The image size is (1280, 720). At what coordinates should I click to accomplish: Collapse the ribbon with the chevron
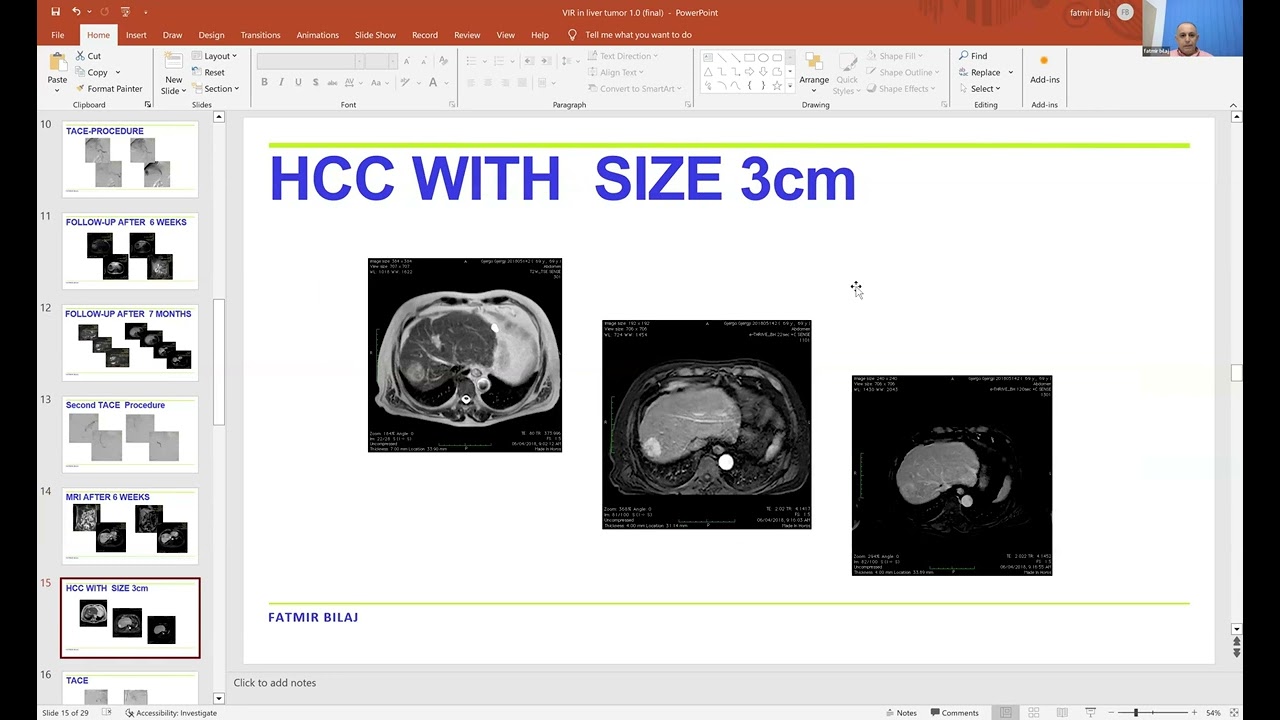[x=1233, y=105]
